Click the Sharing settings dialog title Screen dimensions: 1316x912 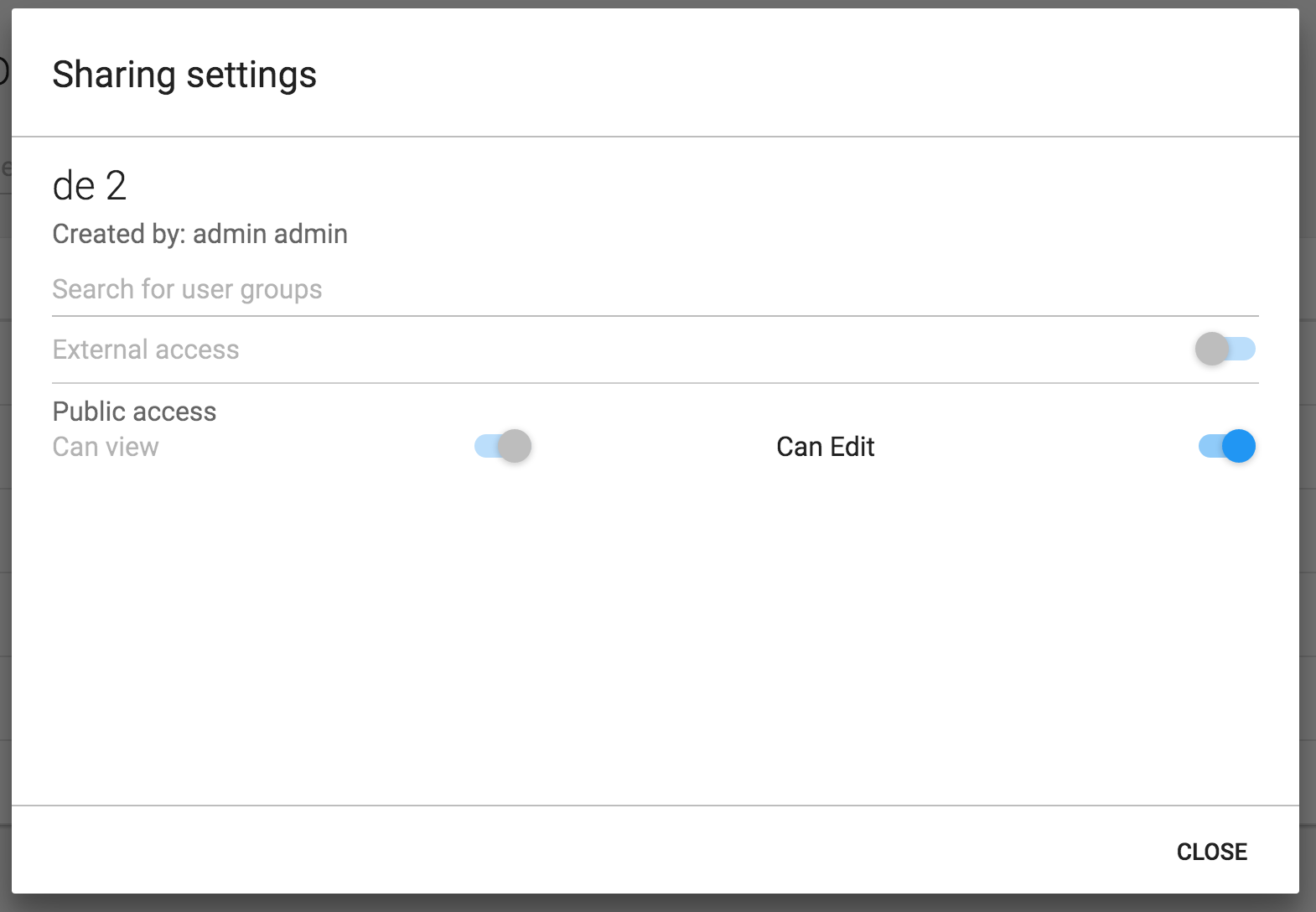click(x=184, y=75)
